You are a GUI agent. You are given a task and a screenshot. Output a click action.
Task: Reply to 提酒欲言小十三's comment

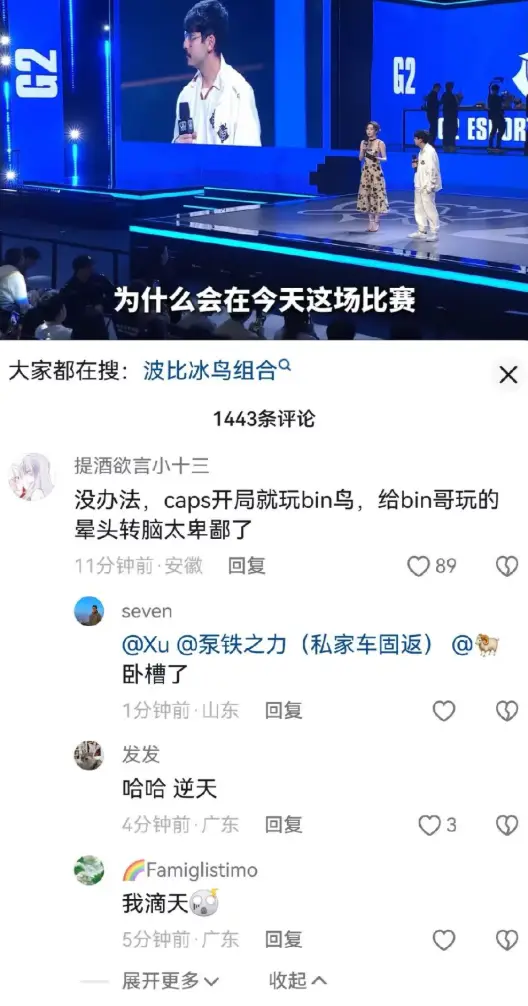(x=247, y=565)
